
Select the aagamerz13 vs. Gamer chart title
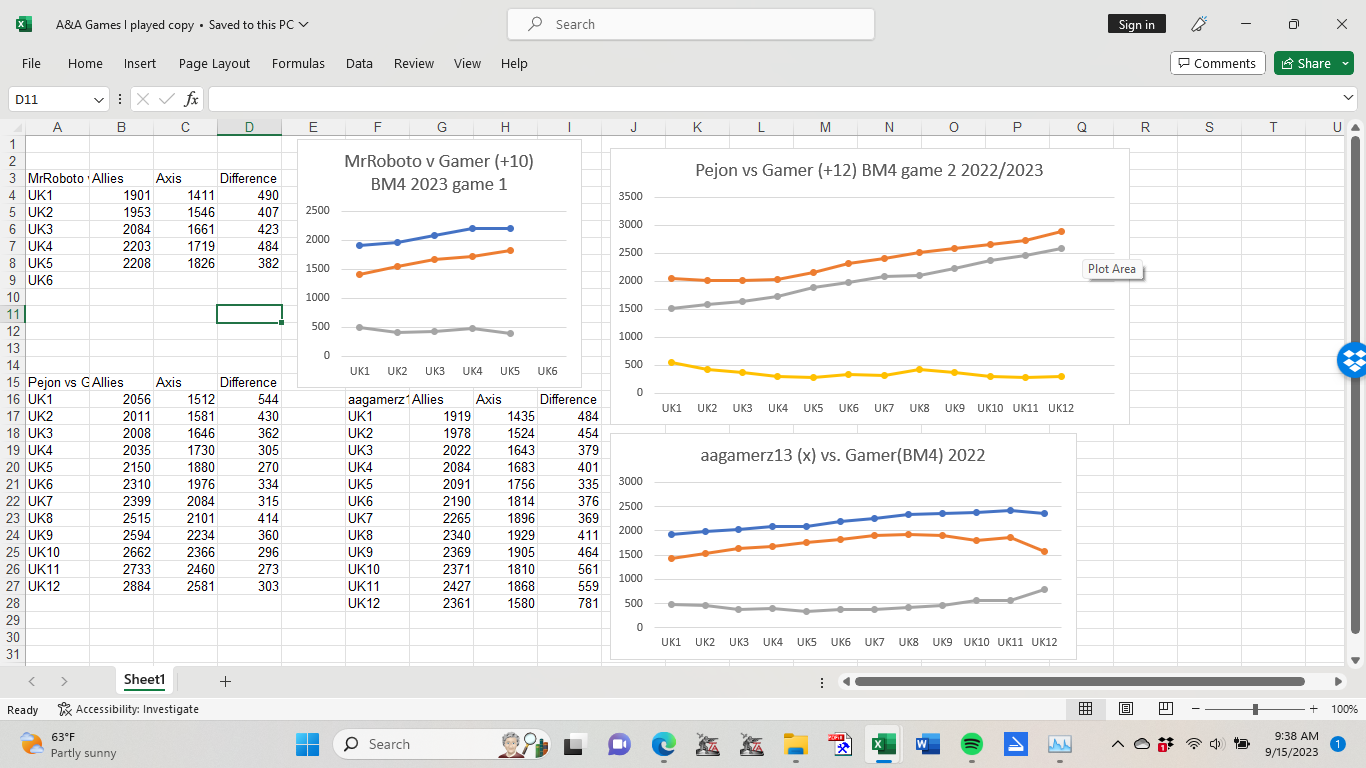843,455
